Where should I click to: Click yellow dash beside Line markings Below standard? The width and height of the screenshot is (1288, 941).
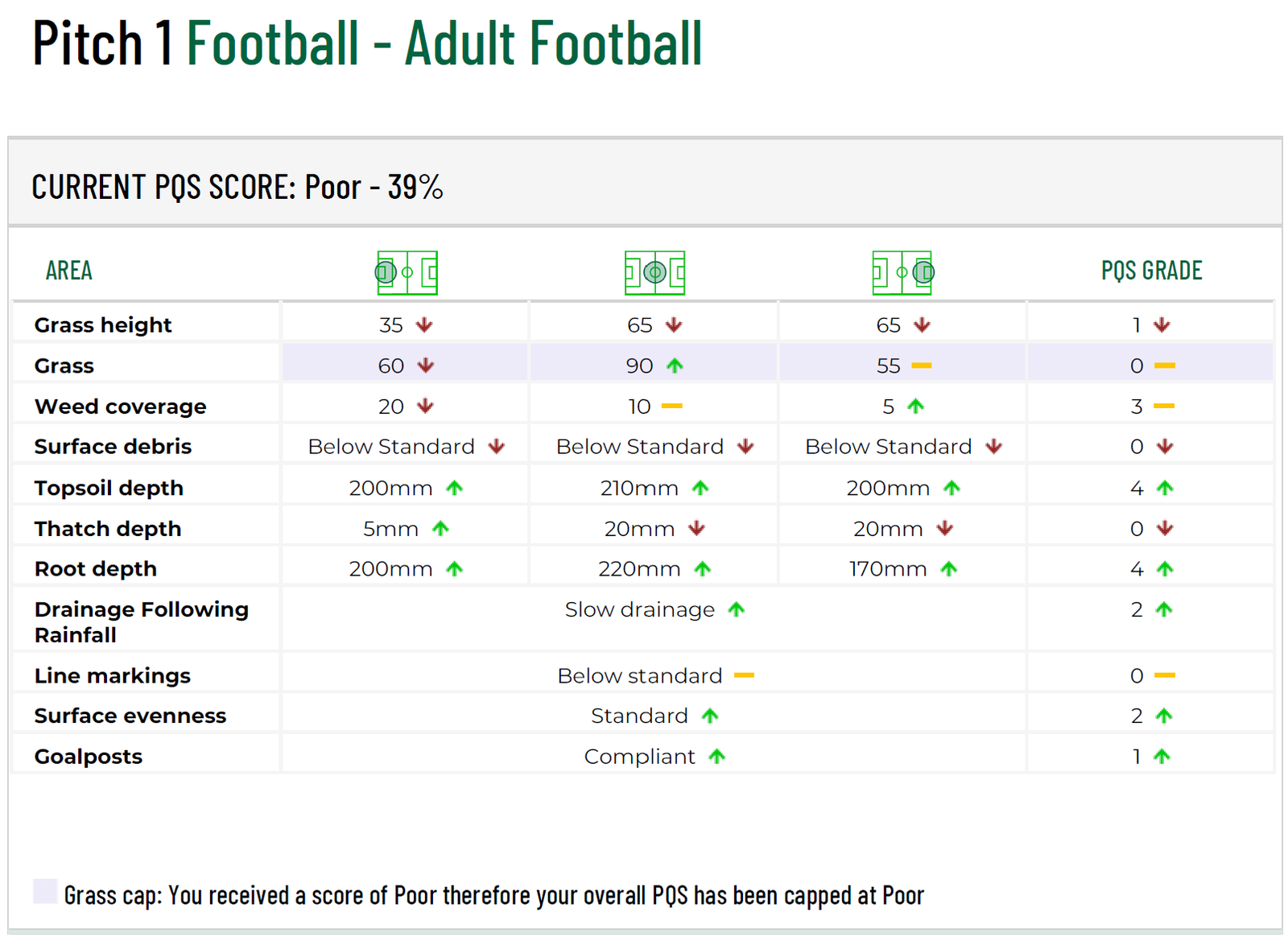click(744, 675)
